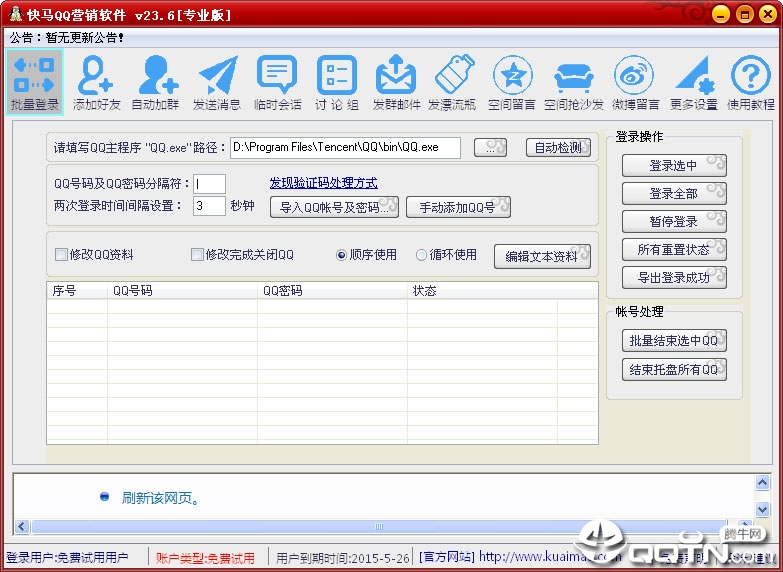Close the 快马QQ营销软件 window
This screenshot has width=783, height=572.
[768, 14]
